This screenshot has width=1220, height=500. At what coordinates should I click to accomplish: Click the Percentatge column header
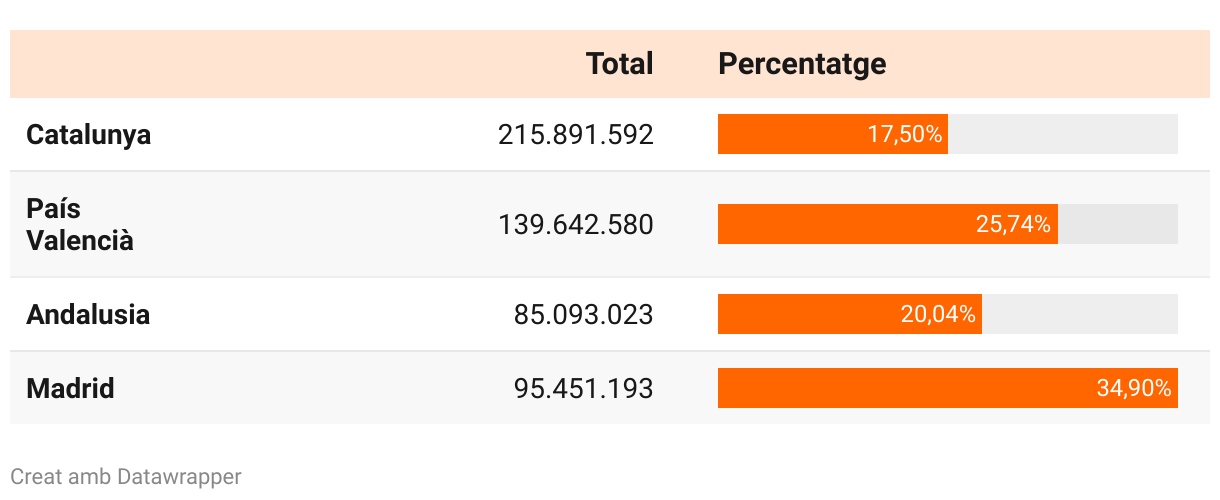coord(802,64)
